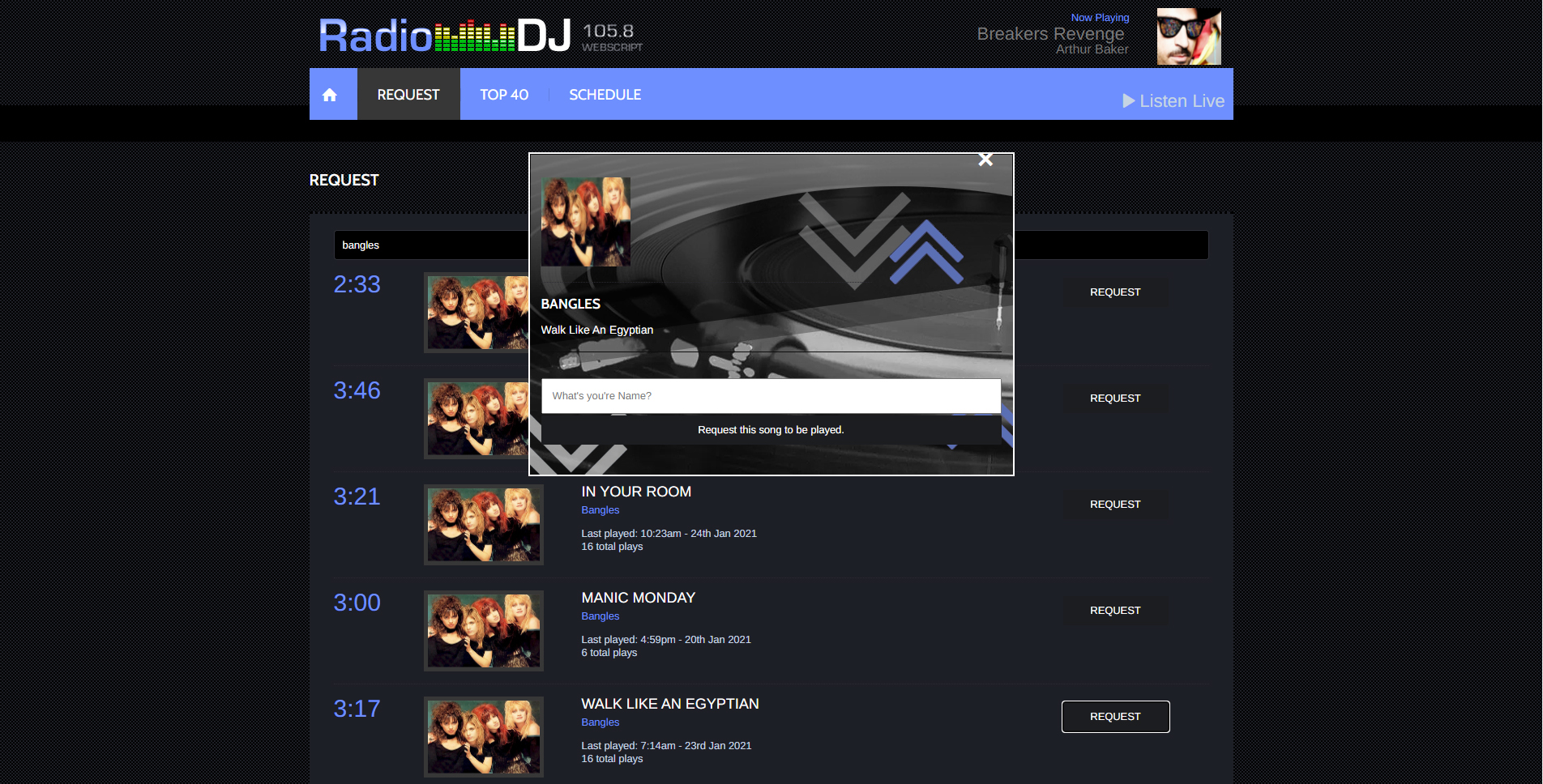
Task: Start the Listen Live stream
Action: (x=1173, y=101)
